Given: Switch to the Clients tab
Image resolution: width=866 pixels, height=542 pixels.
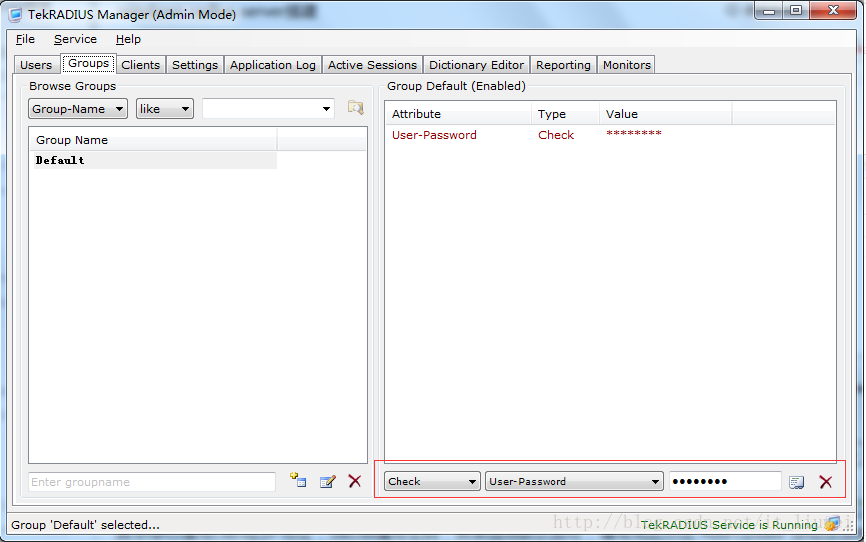Looking at the screenshot, I should coord(141,65).
